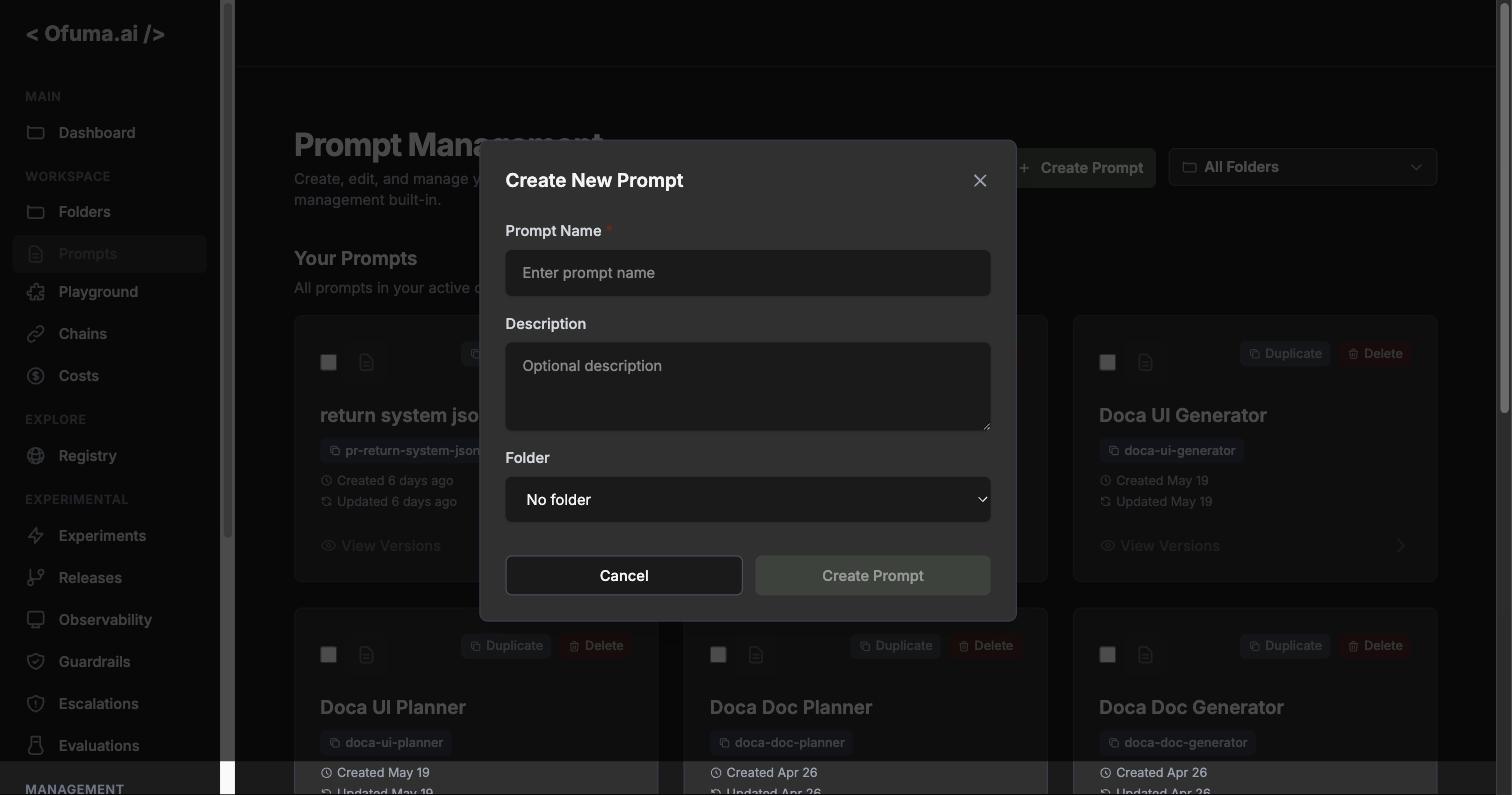Delete the Doca UI Generator prompt
Image resolution: width=1512 pixels, height=795 pixels.
tap(1375, 354)
